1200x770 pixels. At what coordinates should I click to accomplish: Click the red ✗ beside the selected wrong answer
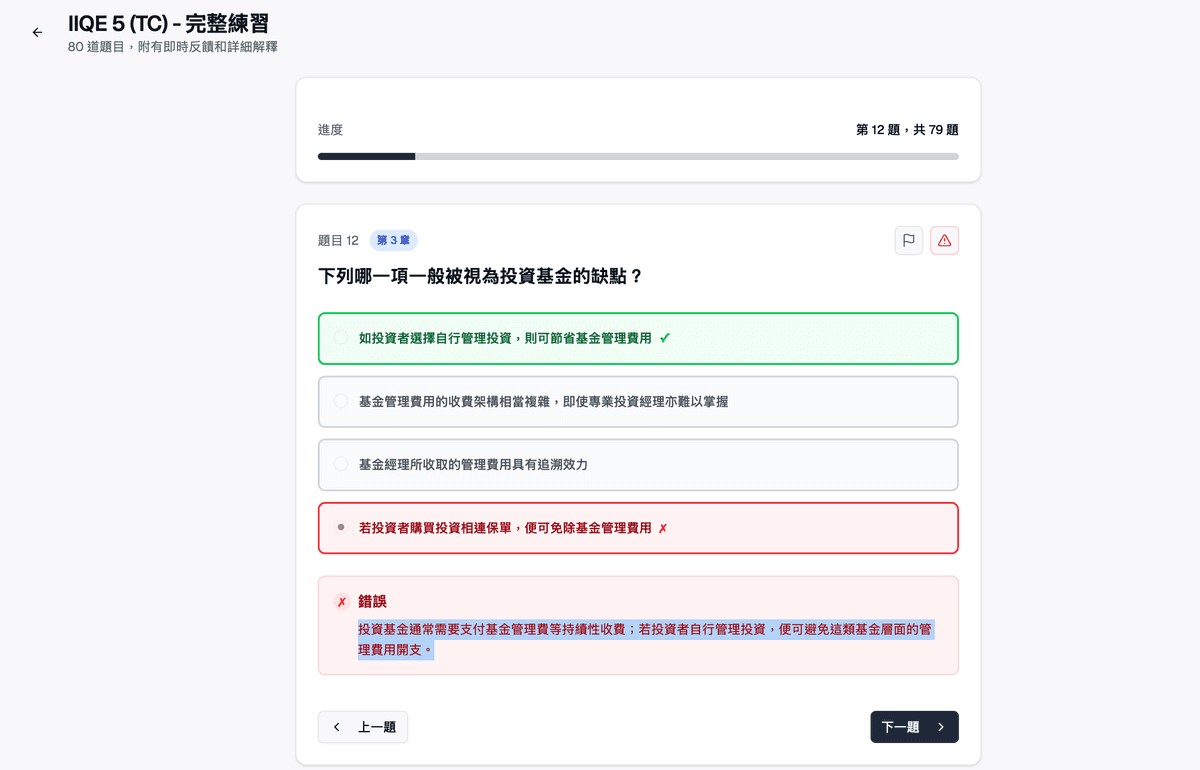tap(662, 527)
